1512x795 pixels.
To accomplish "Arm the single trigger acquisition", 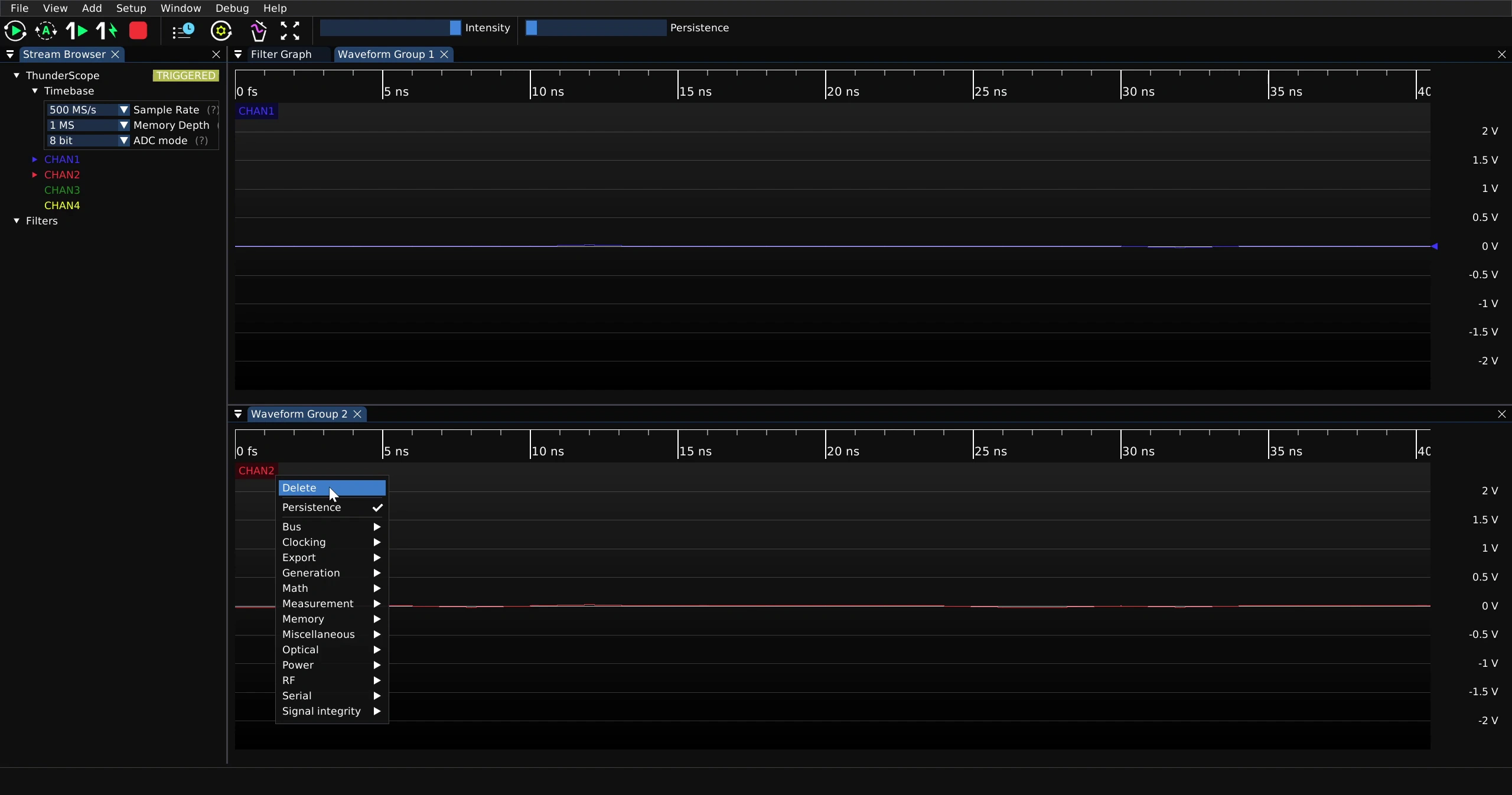I will [77, 31].
